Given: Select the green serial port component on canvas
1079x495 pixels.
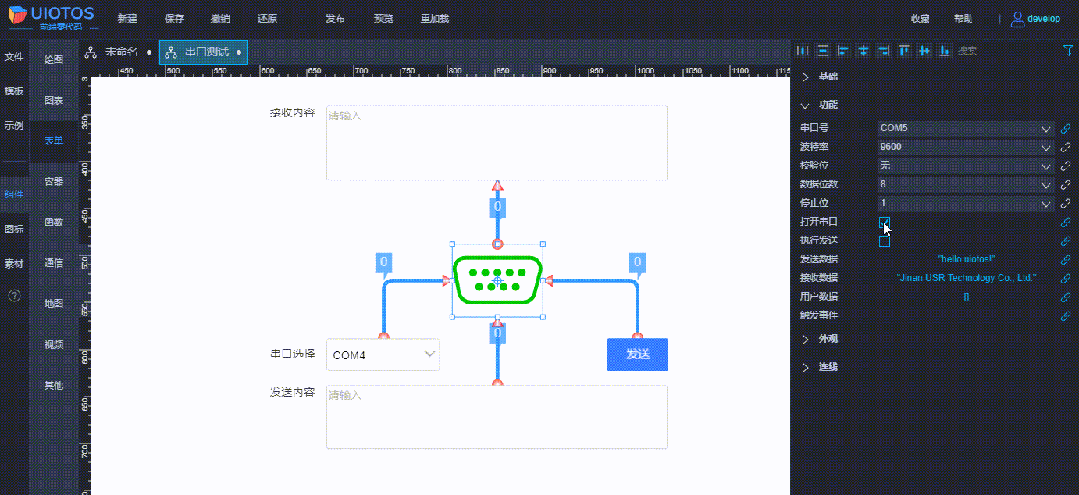Looking at the screenshot, I should click(x=498, y=280).
